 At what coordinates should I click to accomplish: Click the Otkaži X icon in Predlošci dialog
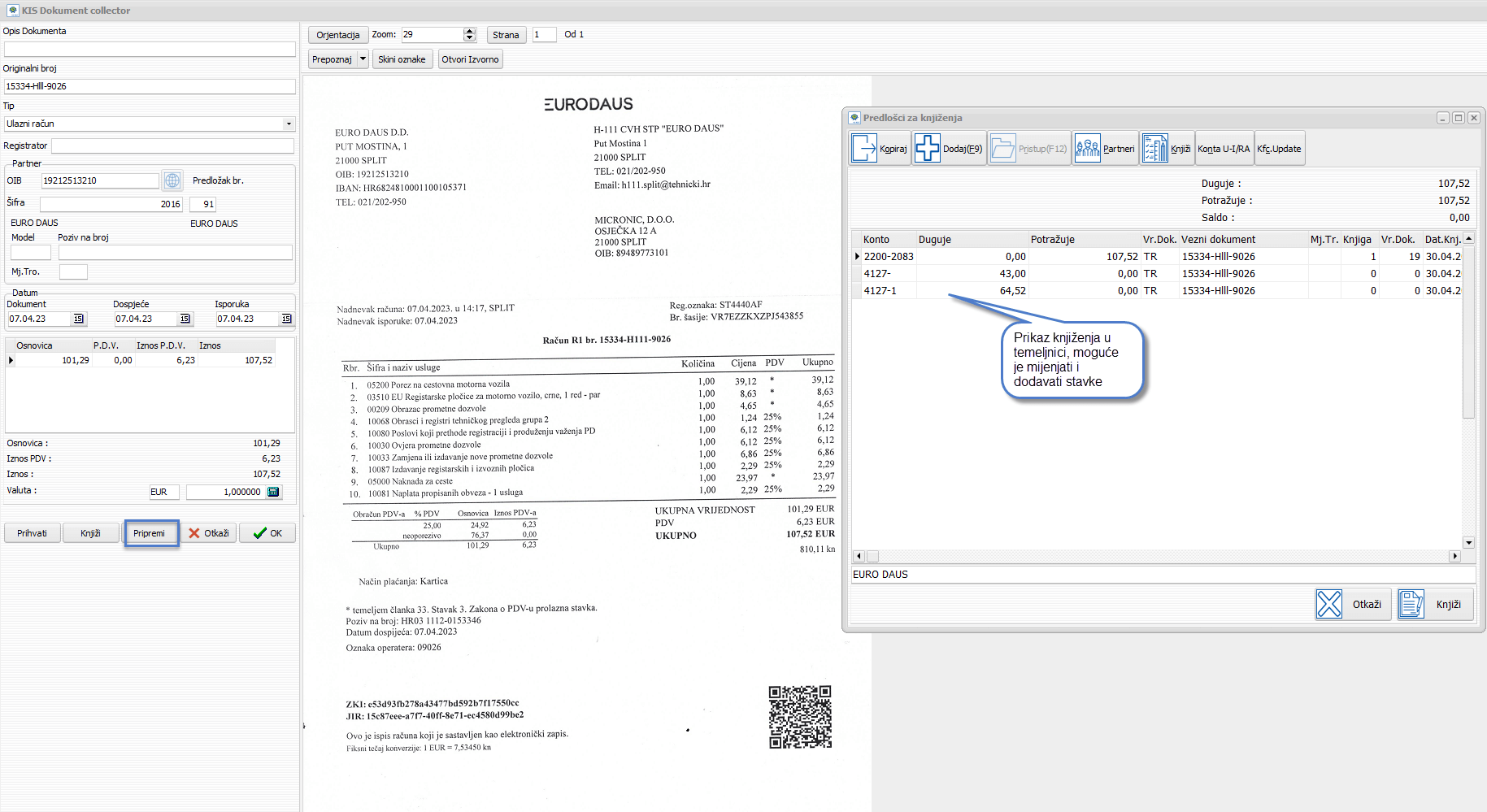[1329, 604]
